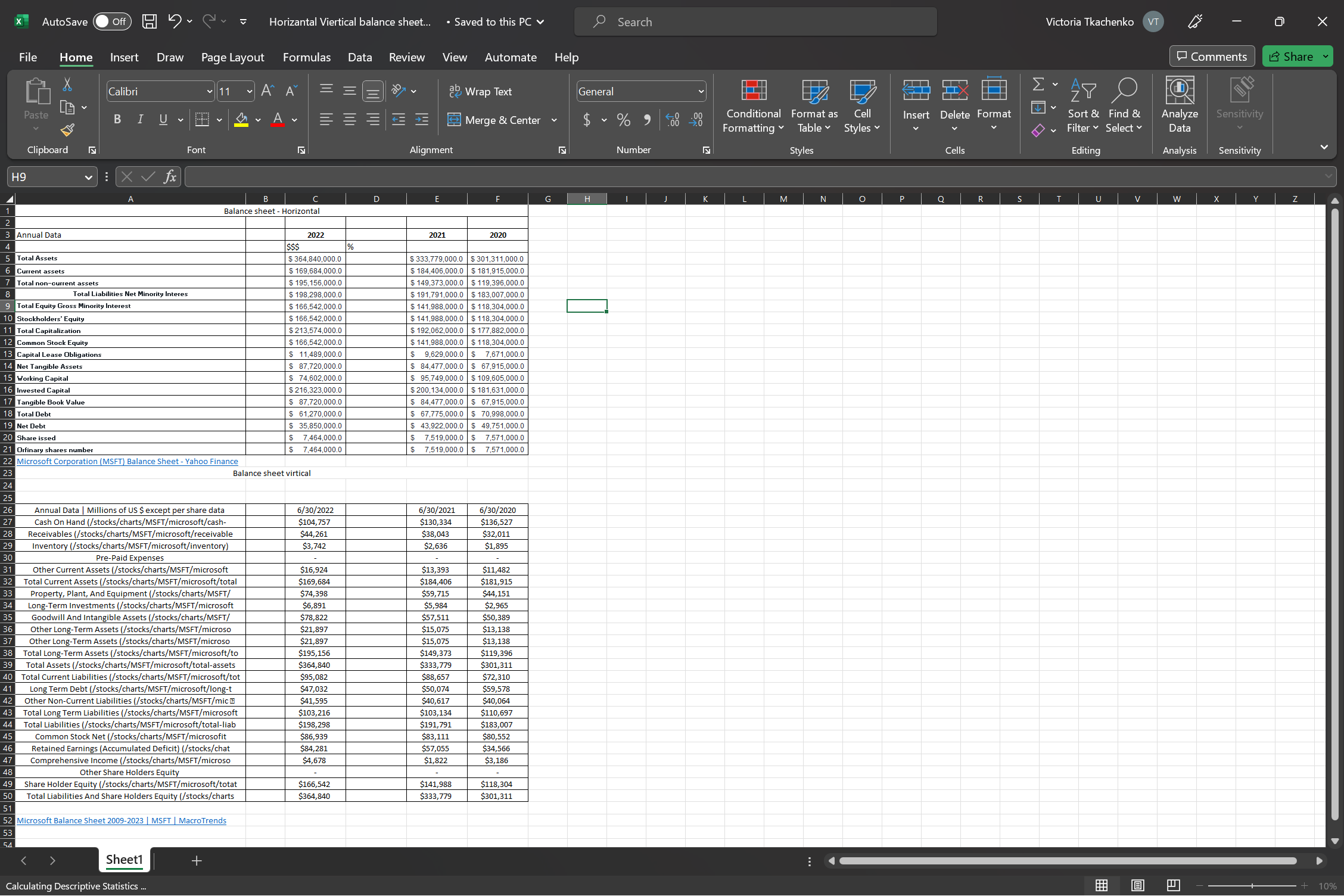
Task: Click the Increase Indent icon
Action: tap(421, 120)
